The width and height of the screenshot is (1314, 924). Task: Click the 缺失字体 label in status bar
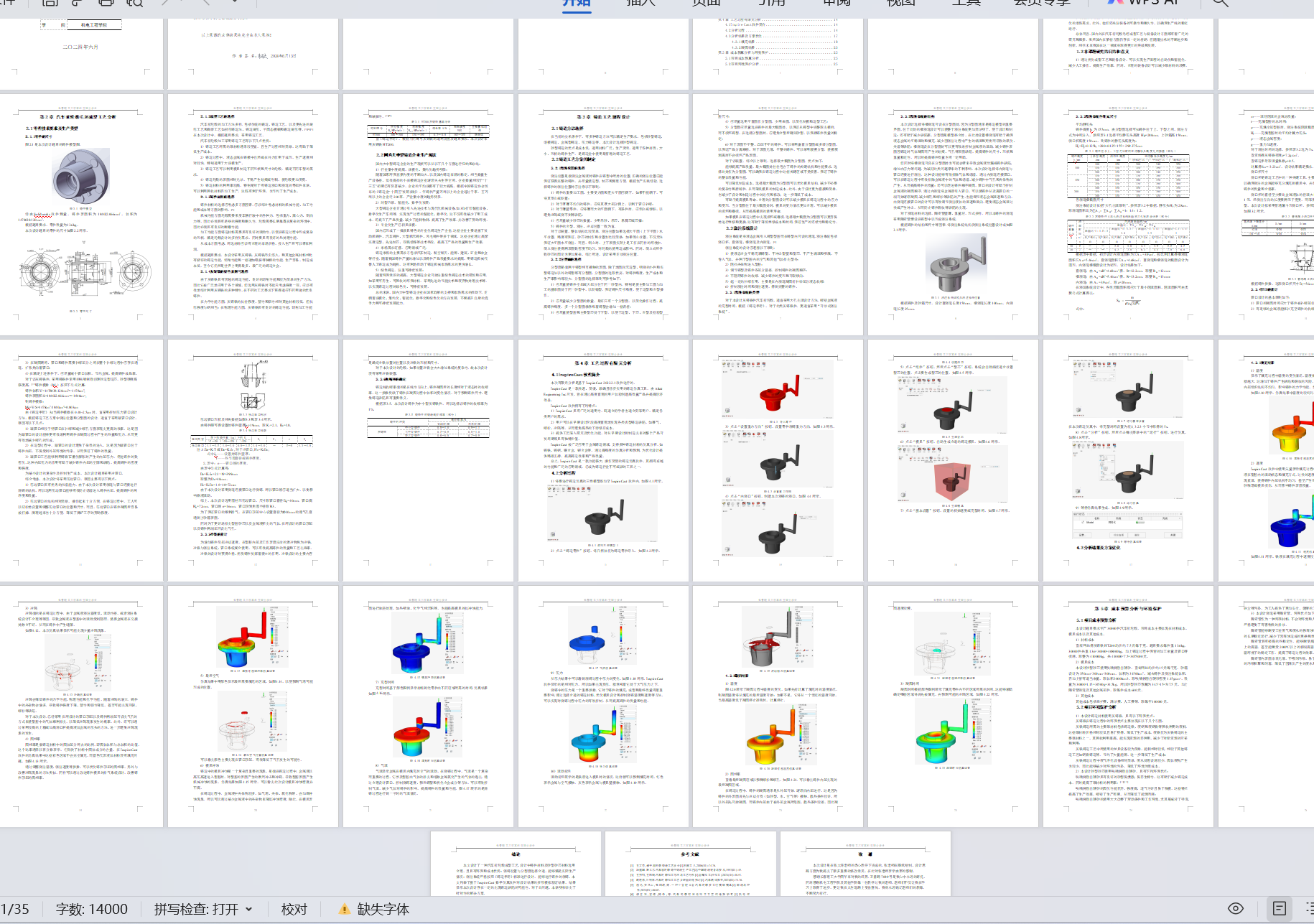pyautogui.click(x=383, y=909)
